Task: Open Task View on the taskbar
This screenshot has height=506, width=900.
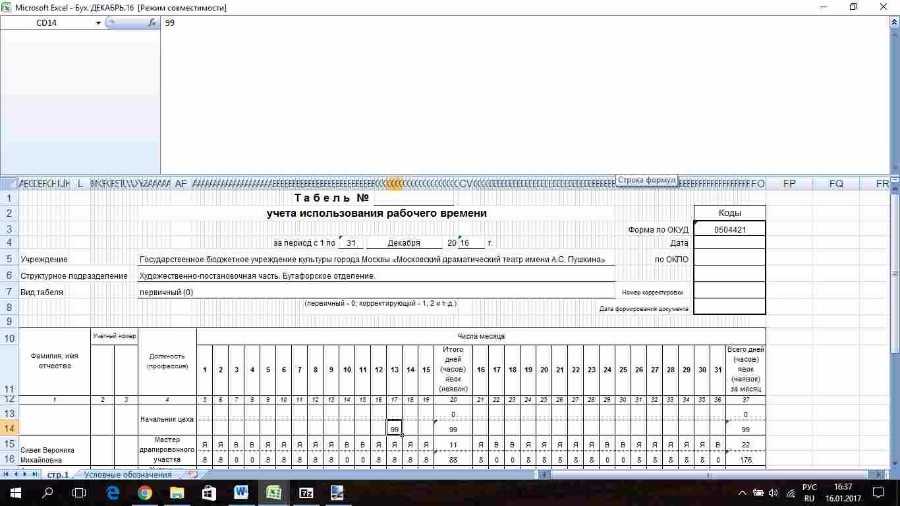Action: [x=80, y=492]
